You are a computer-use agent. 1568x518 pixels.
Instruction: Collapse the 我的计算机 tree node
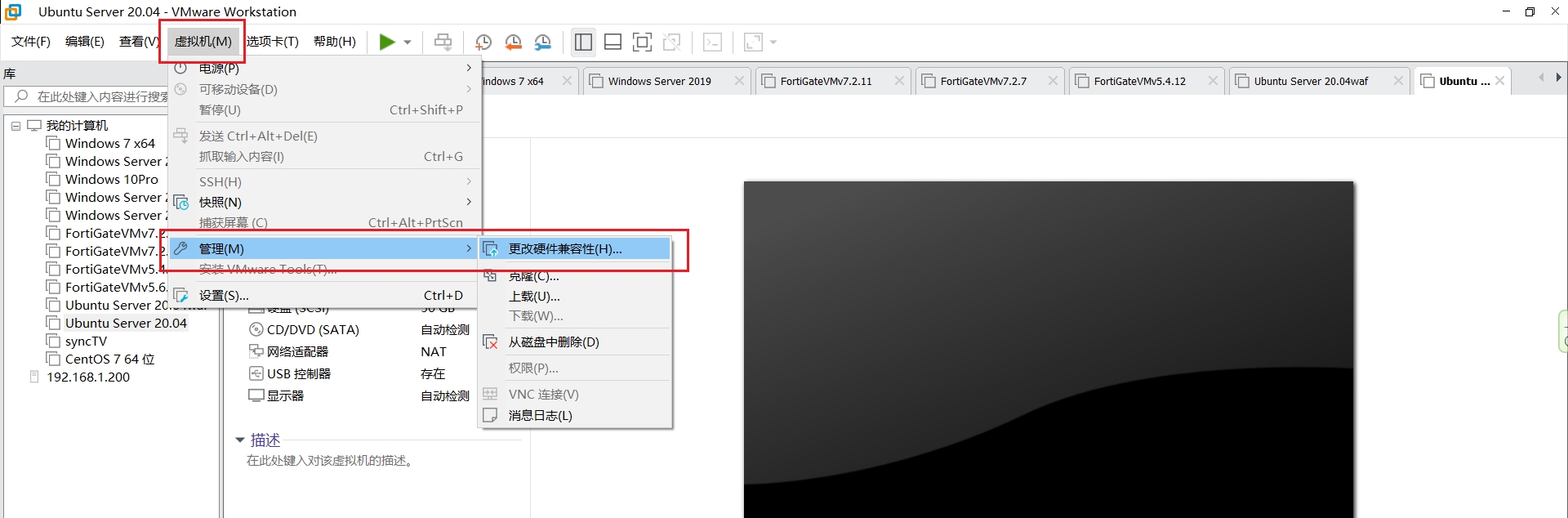[x=16, y=126]
